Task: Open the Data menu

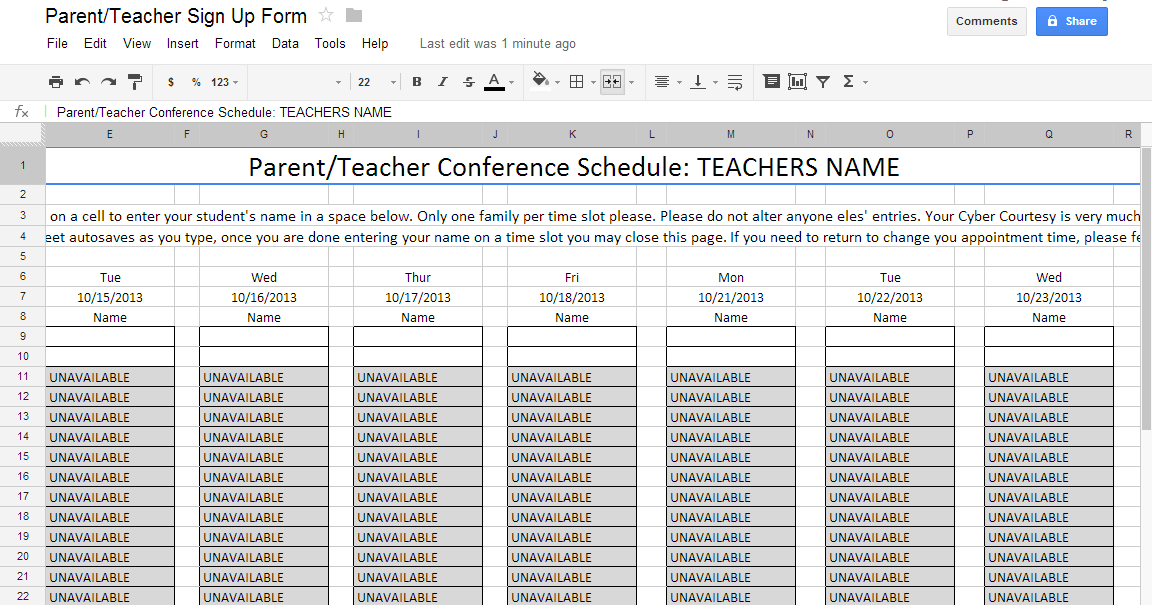Action: pos(285,43)
